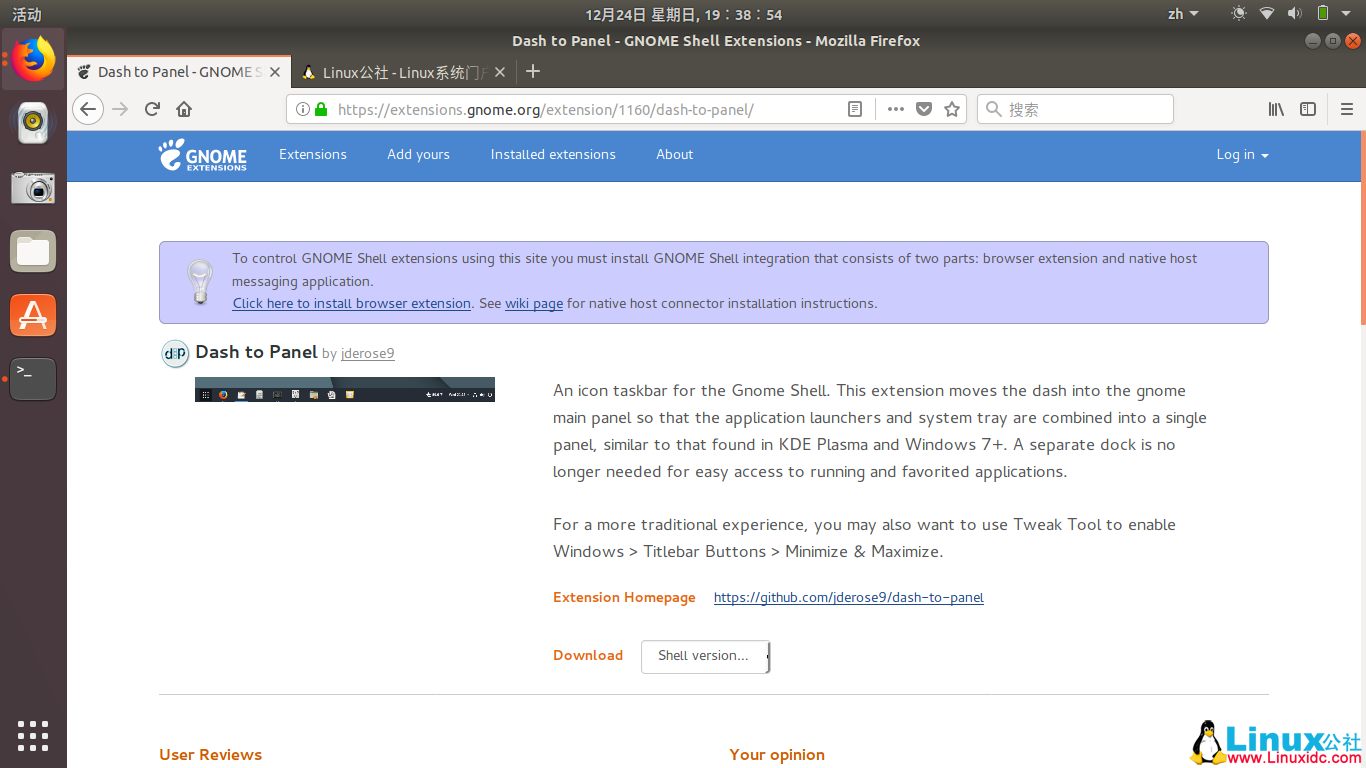This screenshot has width=1366, height=768.
Task: Go to the Firefox home page
Action: tap(184, 109)
